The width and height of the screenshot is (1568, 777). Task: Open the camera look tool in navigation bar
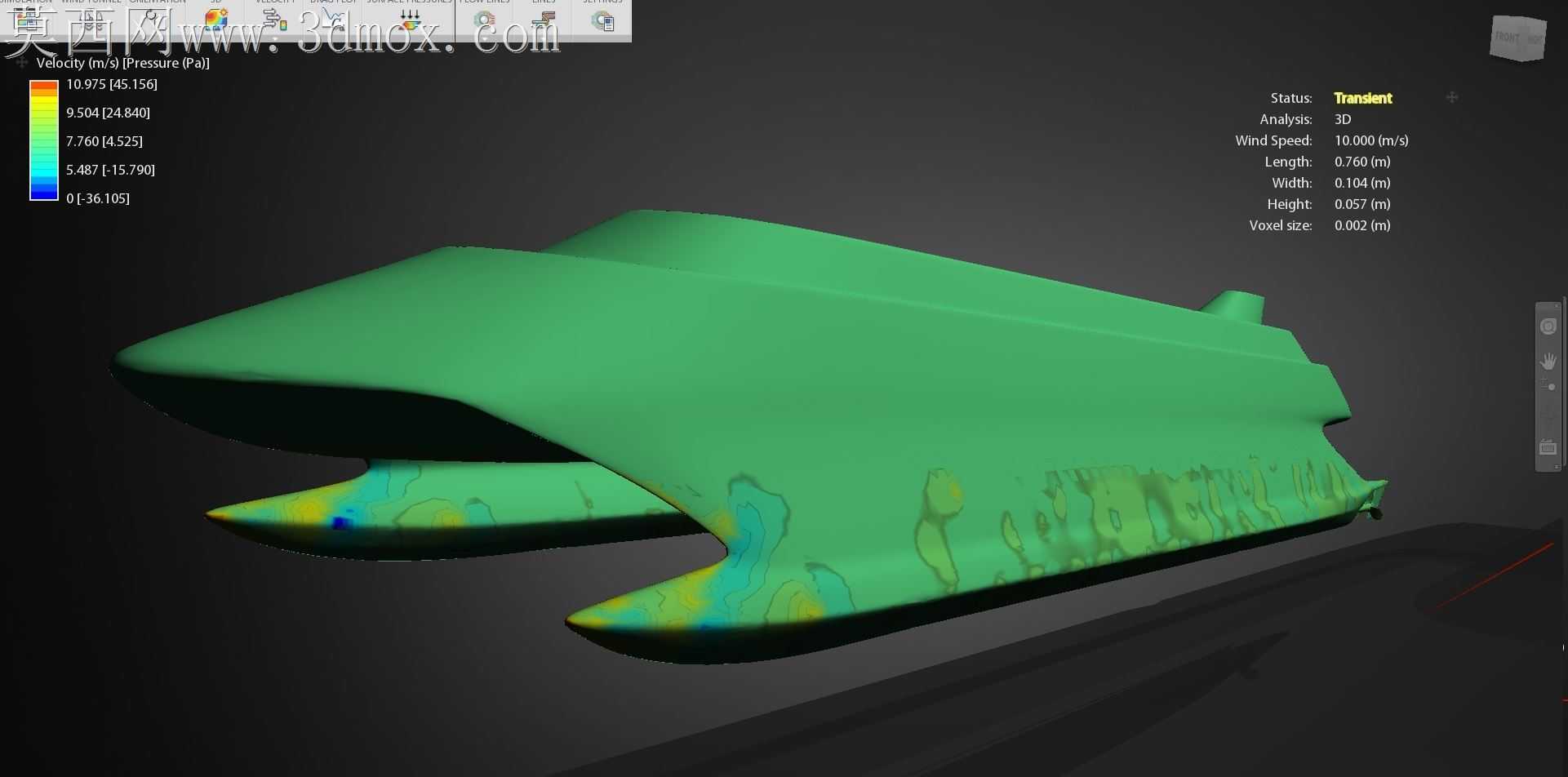[1548, 447]
